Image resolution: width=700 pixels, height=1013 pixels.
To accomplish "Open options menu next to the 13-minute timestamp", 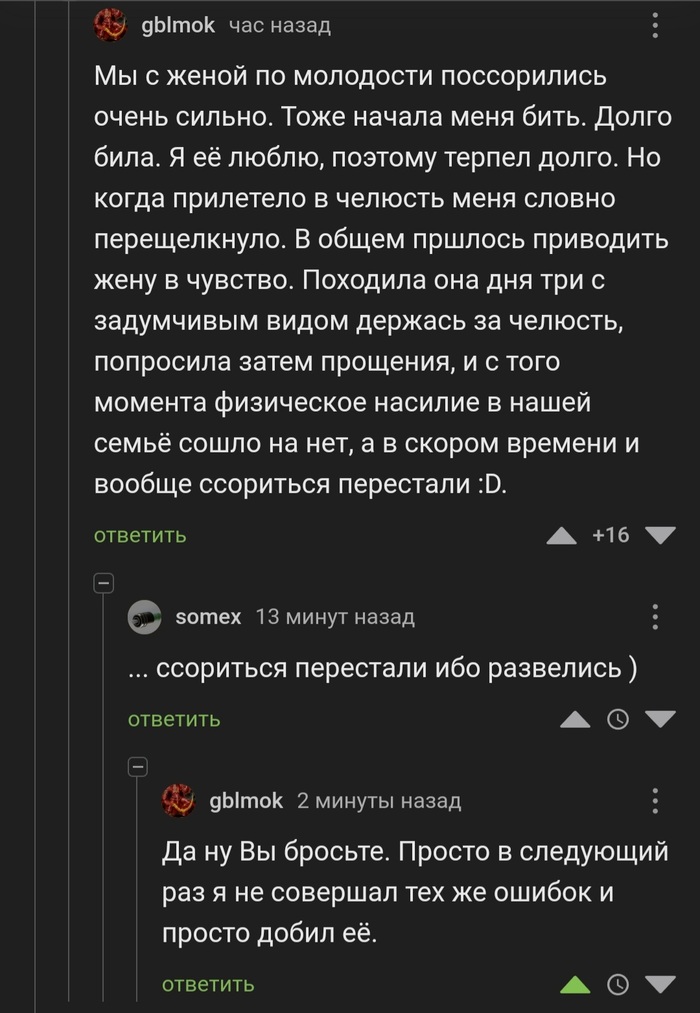I will click(655, 617).
